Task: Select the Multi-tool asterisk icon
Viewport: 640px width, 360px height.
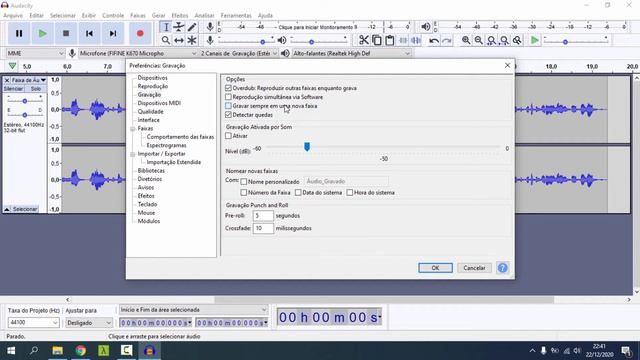Action: point(192,40)
